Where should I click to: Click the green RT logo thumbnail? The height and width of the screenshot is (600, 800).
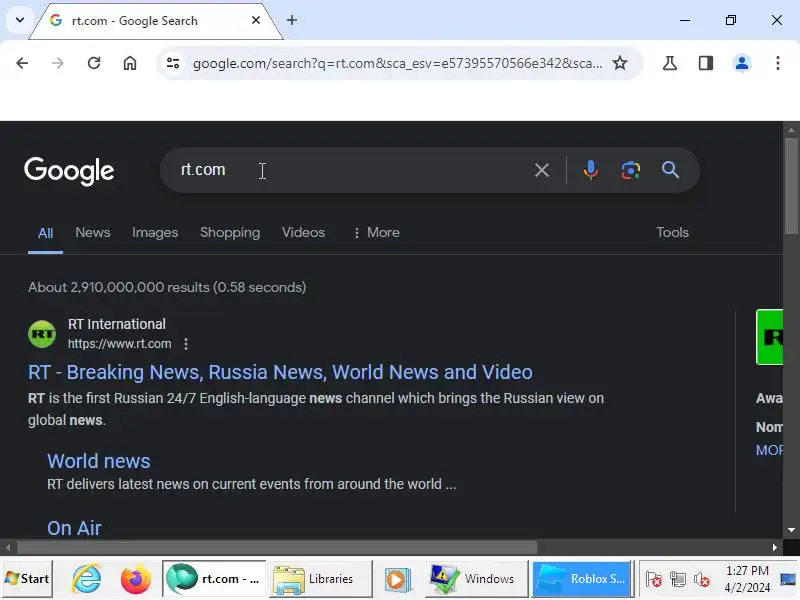coord(769,337)
